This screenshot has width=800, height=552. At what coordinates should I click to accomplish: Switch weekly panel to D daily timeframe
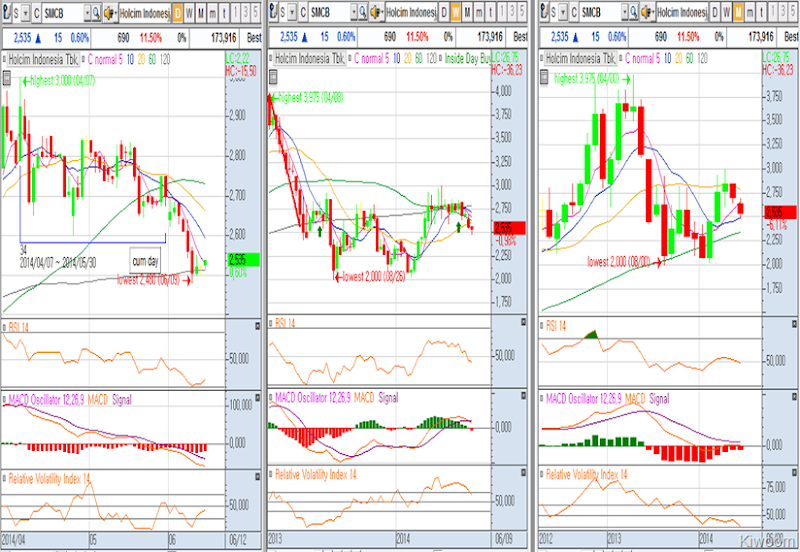point(444,13)
